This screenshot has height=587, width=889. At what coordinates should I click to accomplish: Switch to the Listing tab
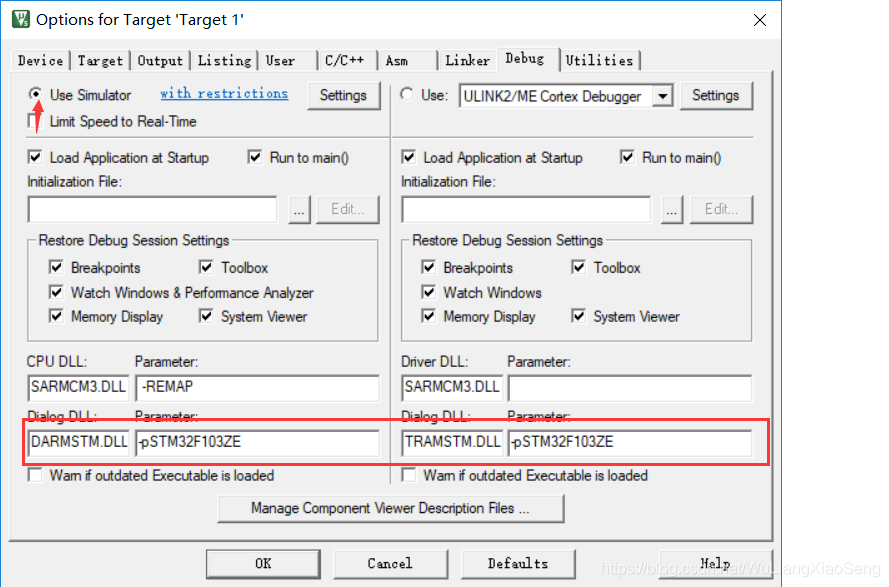tap(224, 60)
